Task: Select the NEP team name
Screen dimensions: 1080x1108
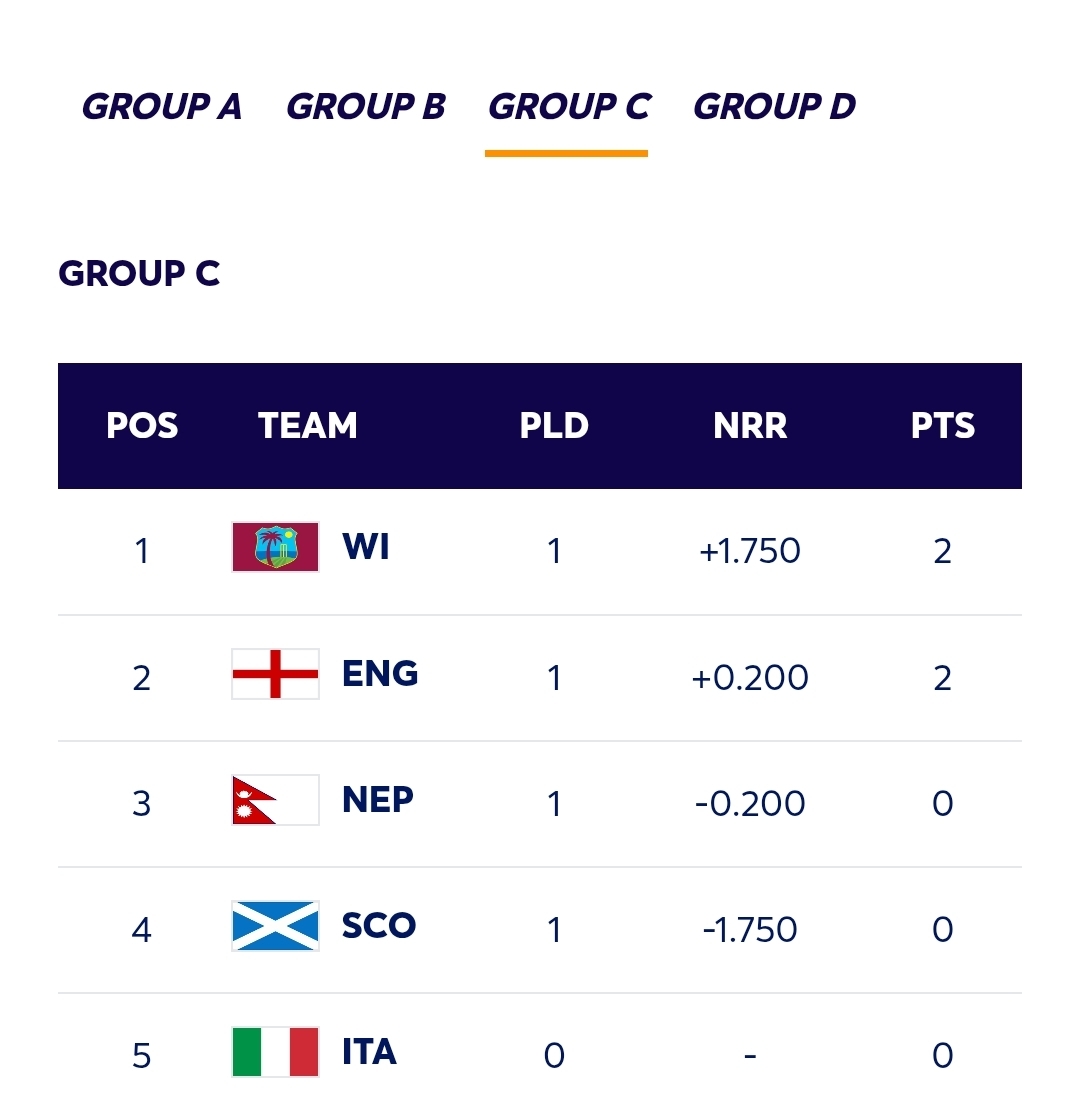Action: [378, 800]
